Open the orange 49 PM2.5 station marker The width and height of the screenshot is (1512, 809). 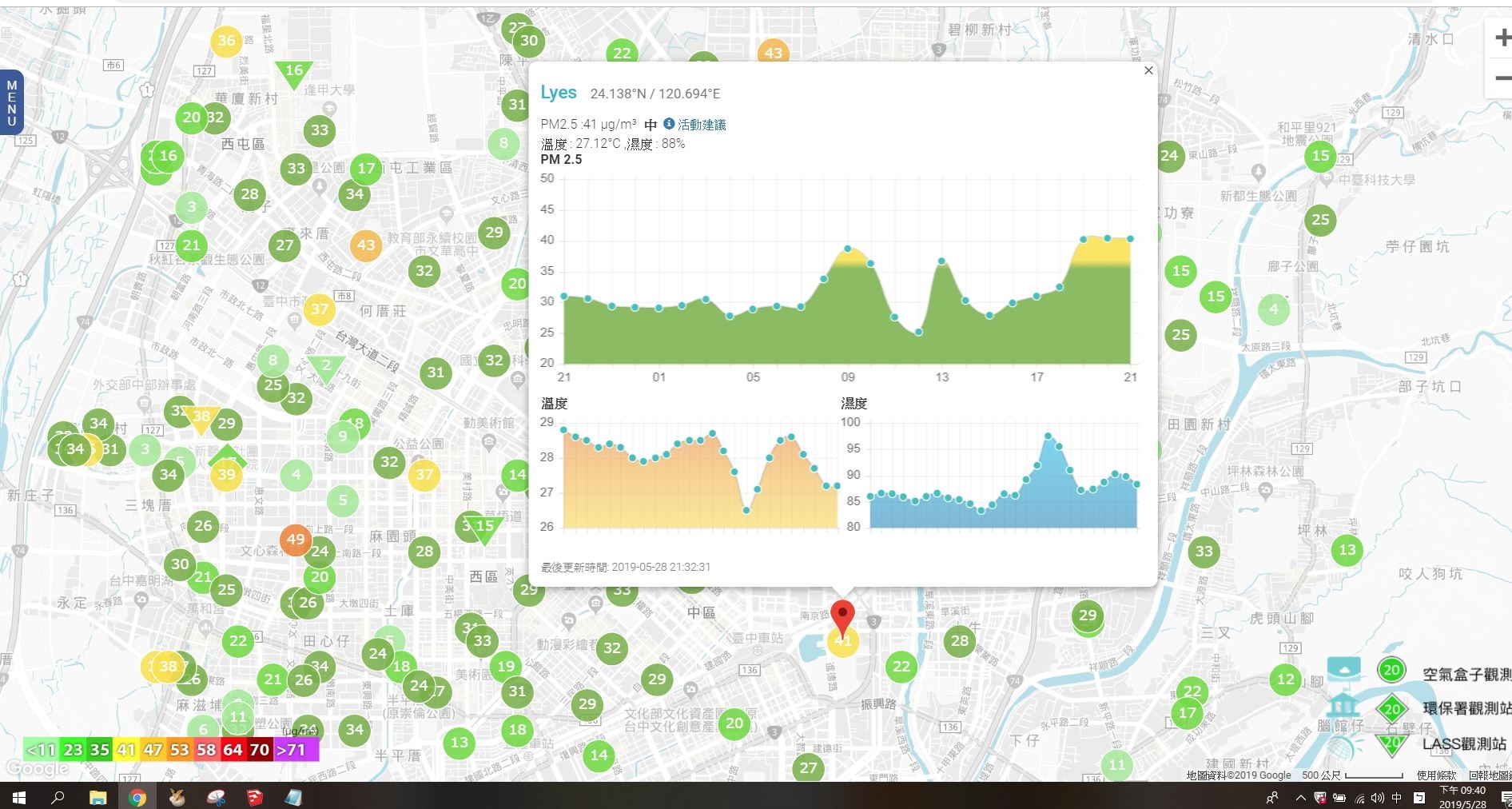[x=296, y=539]
